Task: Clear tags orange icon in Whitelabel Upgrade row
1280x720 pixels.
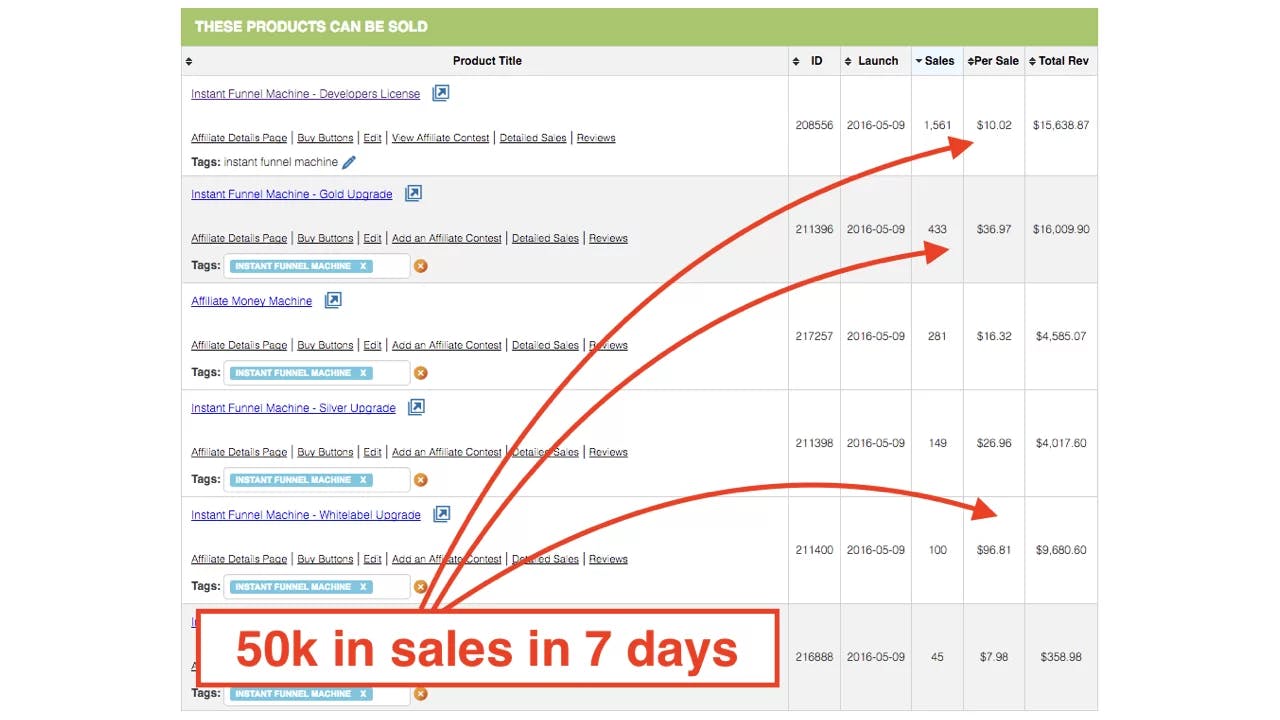Action: click(421, 587)
